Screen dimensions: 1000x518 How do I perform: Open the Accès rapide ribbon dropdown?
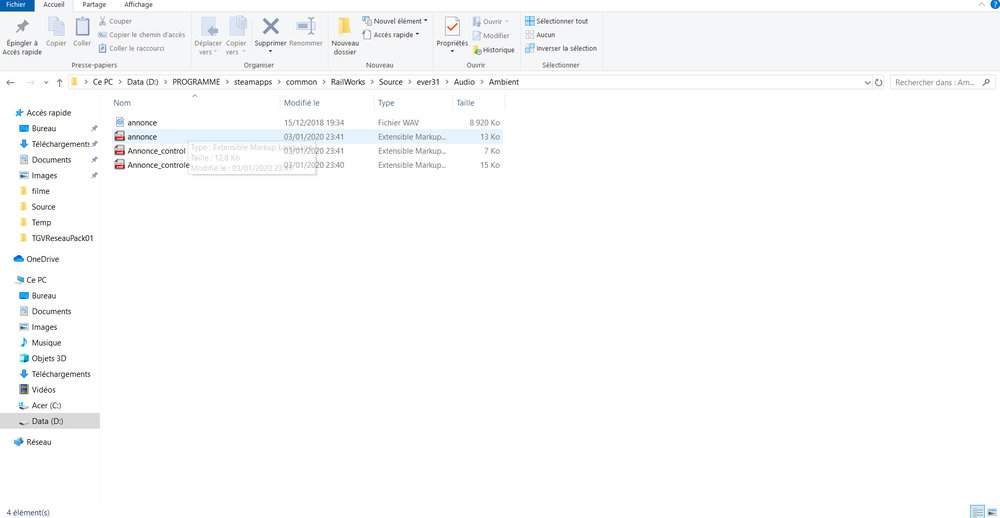pyautogui.click(x=391, y=34)
